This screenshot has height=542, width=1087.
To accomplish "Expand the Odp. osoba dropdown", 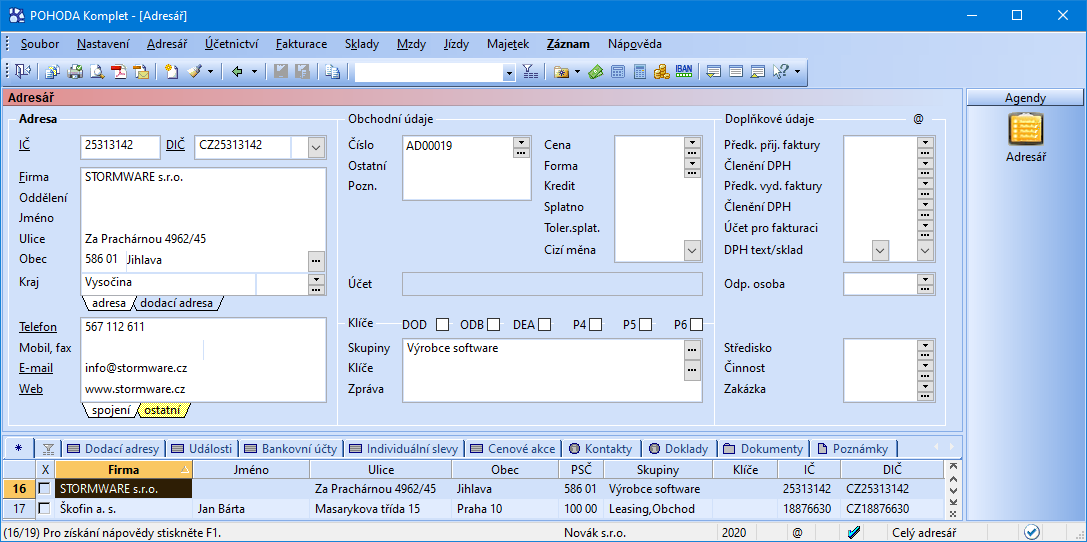I will (925, 279).
